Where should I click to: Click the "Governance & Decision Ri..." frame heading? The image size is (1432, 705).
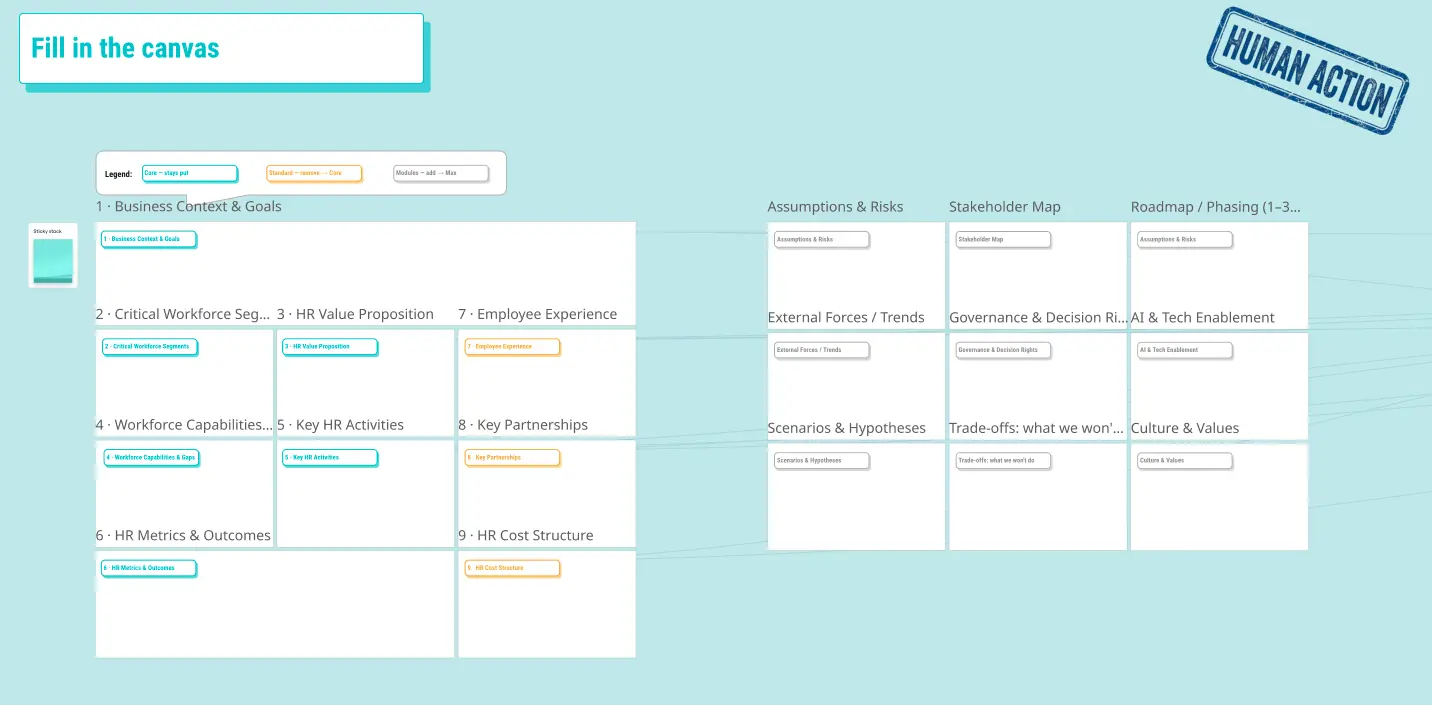pyautogui.click(x=1038, y=318)
